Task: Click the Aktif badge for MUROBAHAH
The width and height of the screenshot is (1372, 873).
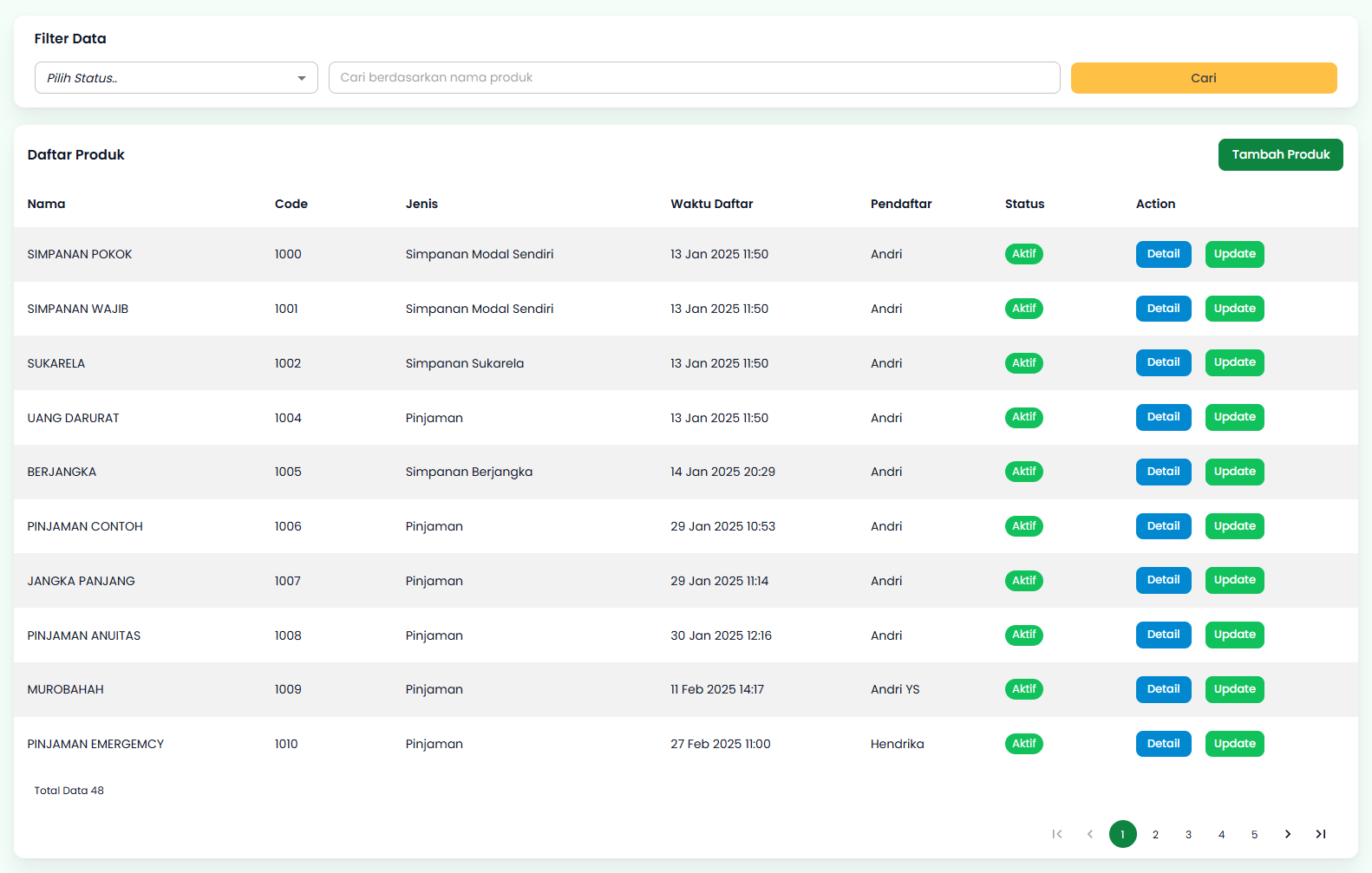Action: point(1023,689)
